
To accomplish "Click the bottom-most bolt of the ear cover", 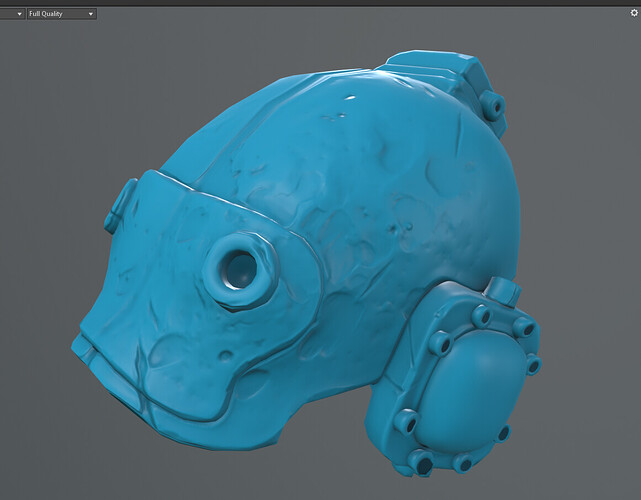I will (x=423, y=463).
